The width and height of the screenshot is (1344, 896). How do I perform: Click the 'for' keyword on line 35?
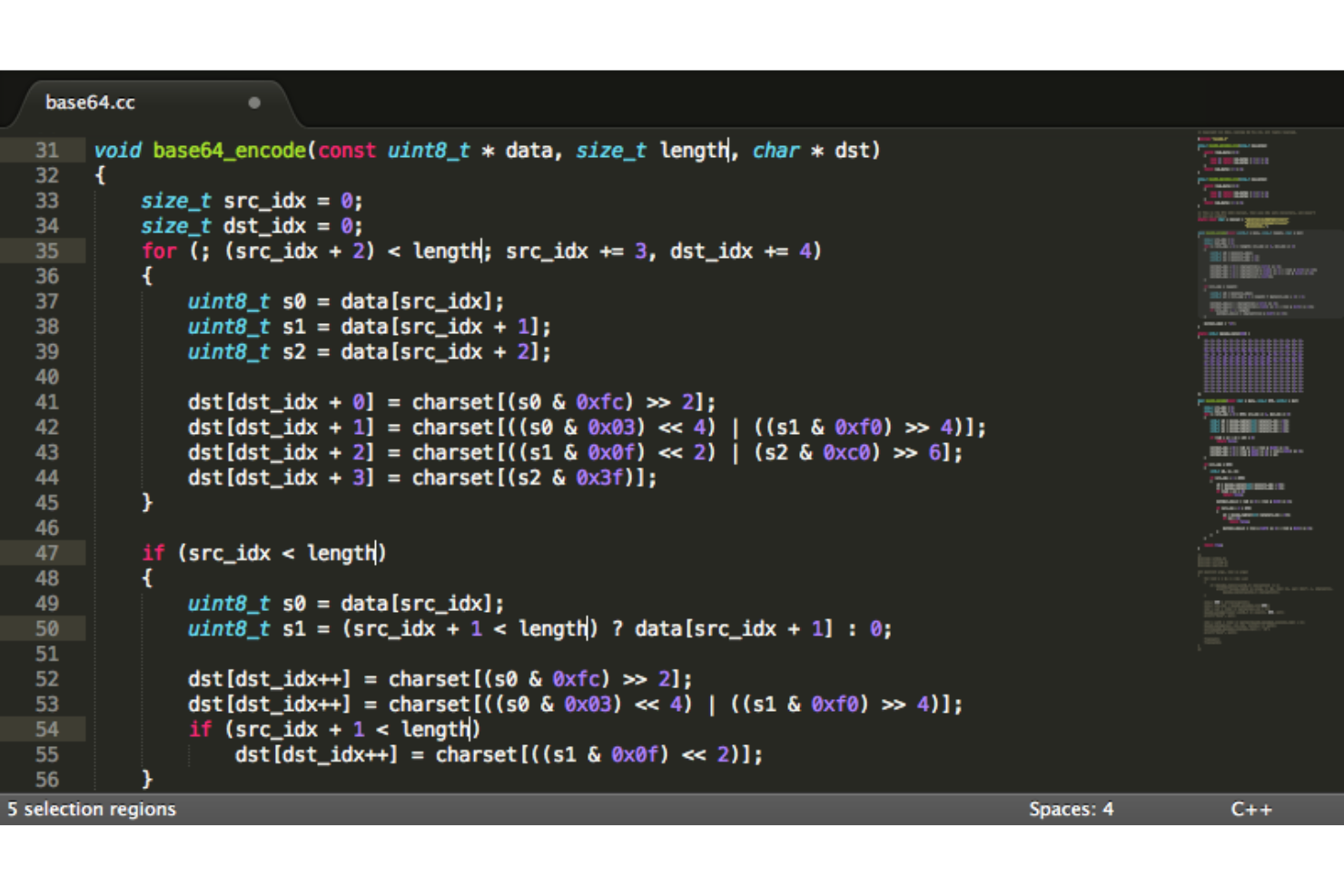[x=159, y=251]
